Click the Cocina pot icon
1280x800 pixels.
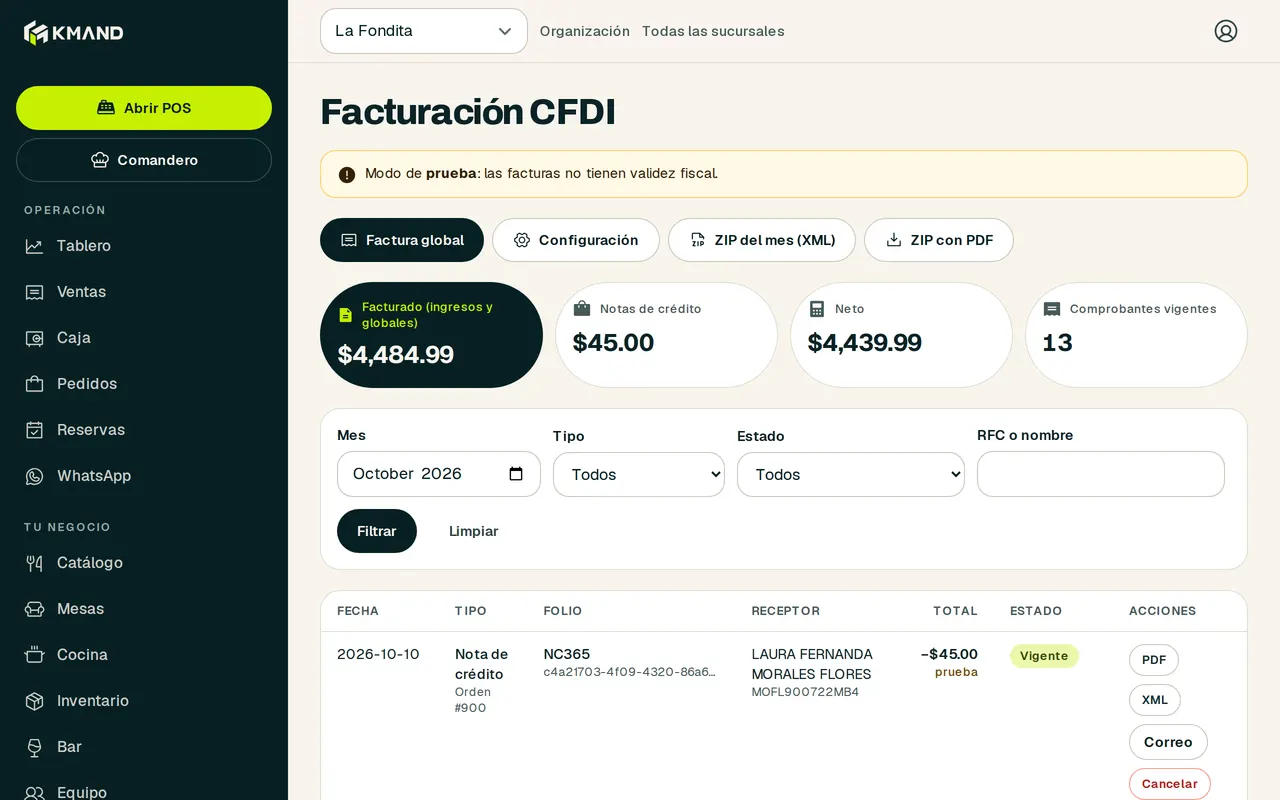click(x=35, y=655)
